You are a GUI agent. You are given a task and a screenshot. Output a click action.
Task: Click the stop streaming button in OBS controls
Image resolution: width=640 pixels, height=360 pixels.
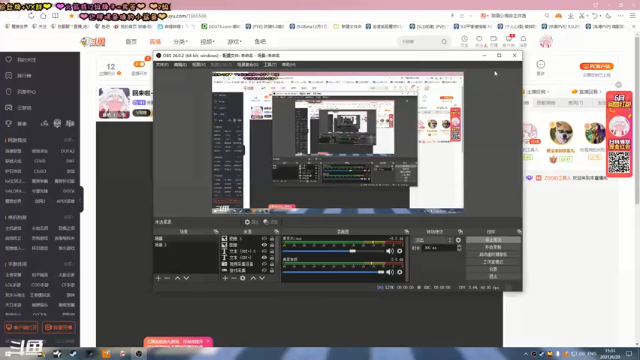tap(493, 240)
